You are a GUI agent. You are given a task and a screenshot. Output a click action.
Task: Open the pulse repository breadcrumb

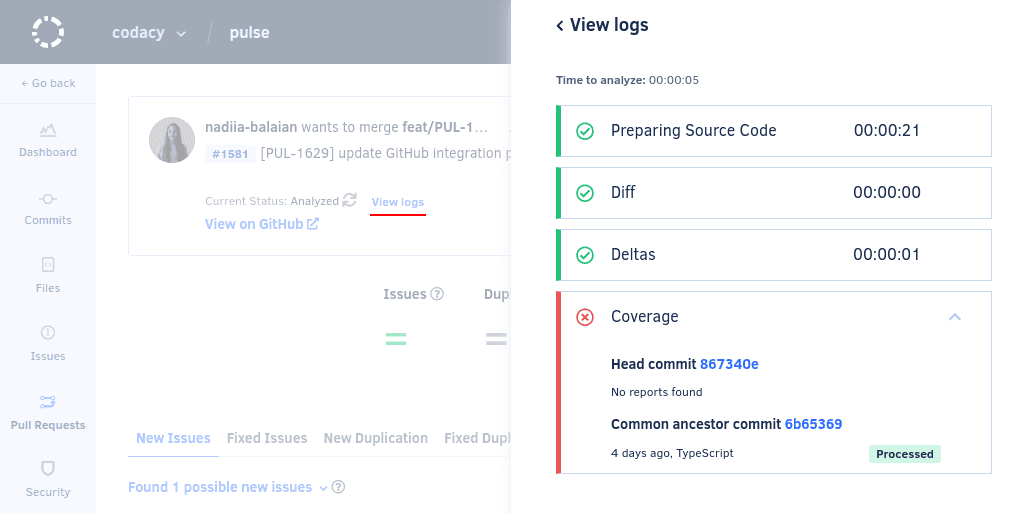click(x=249, y=33)
